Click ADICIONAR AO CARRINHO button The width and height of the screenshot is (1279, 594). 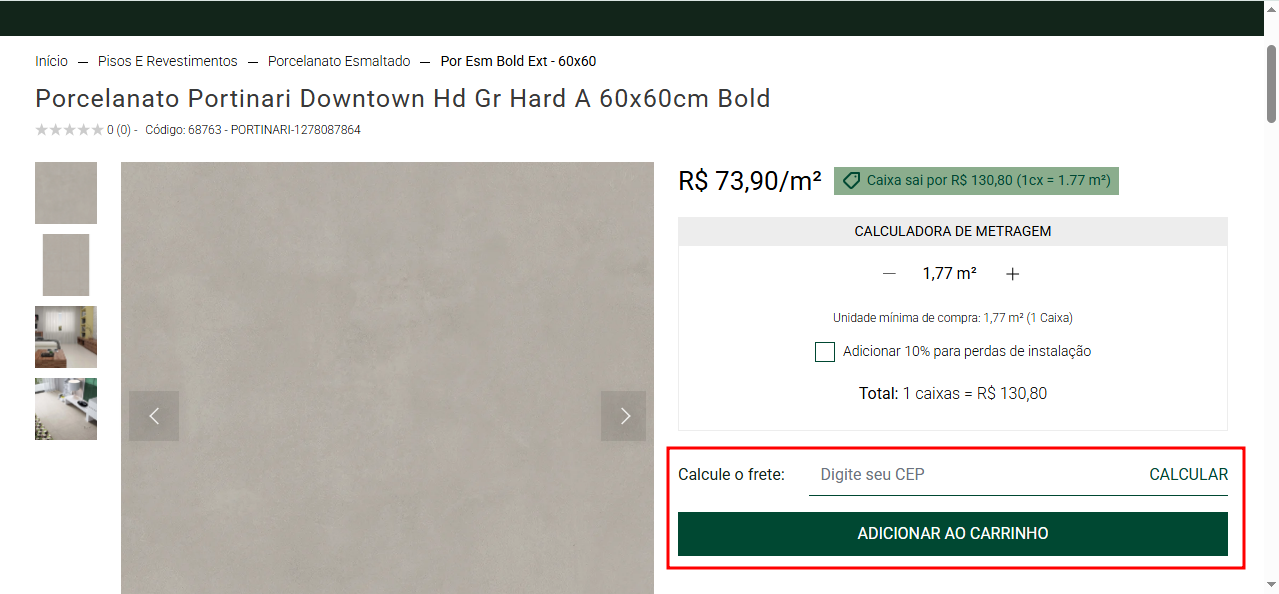pyautogui.click(x=952, y=534)
